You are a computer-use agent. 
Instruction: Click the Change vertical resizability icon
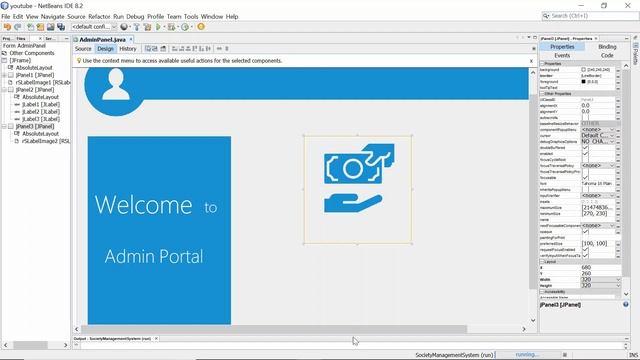pos(227,49)
